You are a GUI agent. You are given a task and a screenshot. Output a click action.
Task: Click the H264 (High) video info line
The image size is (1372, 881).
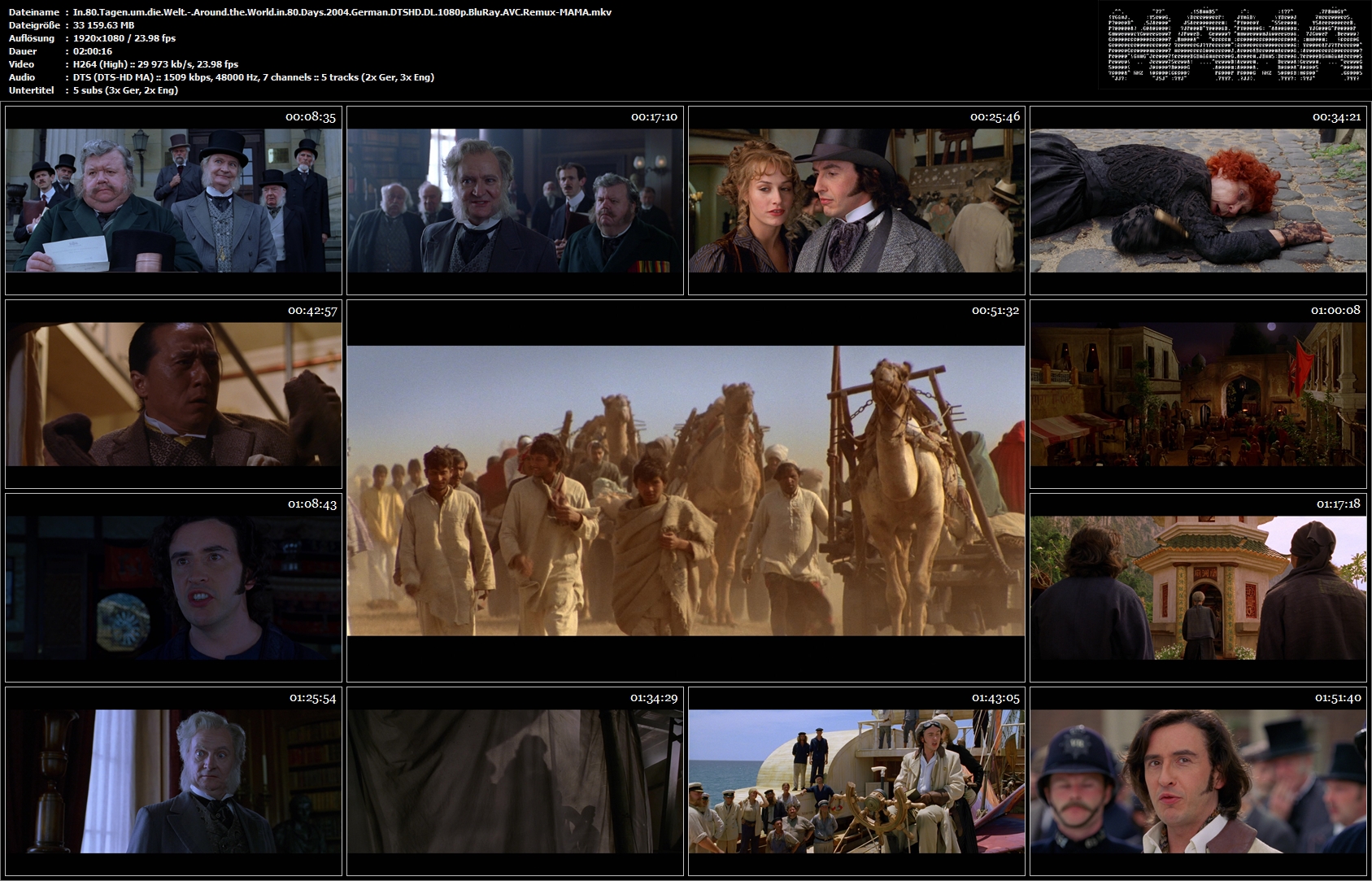click(x=155, y=64)
